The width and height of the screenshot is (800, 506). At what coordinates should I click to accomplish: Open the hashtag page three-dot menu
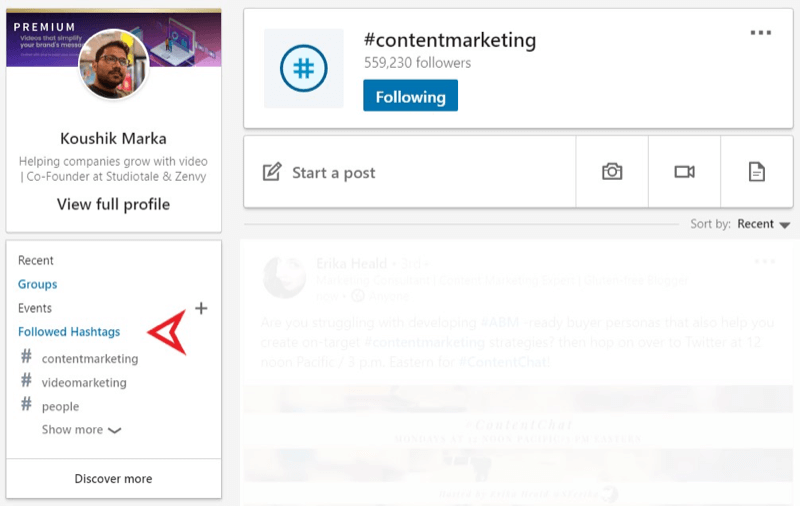coord(761,33)
